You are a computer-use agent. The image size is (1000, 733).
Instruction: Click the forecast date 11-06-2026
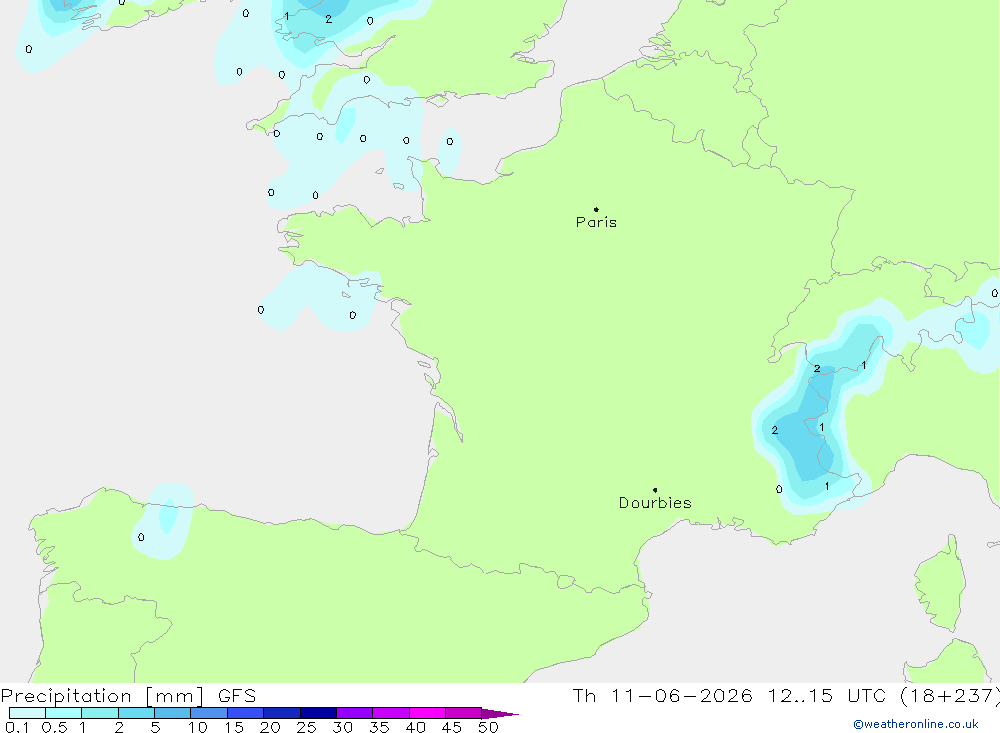tap(681, 695)
